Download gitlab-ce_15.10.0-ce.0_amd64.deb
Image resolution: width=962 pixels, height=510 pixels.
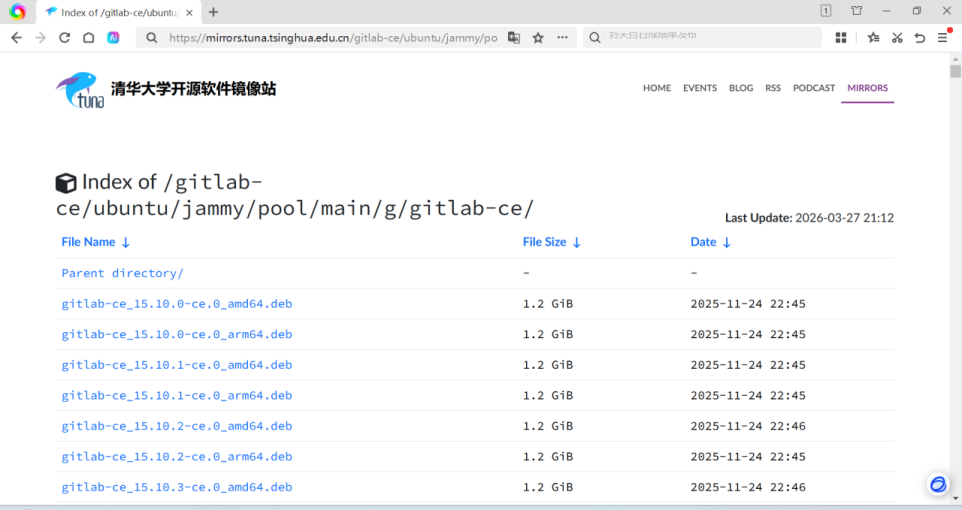[177, 304]
